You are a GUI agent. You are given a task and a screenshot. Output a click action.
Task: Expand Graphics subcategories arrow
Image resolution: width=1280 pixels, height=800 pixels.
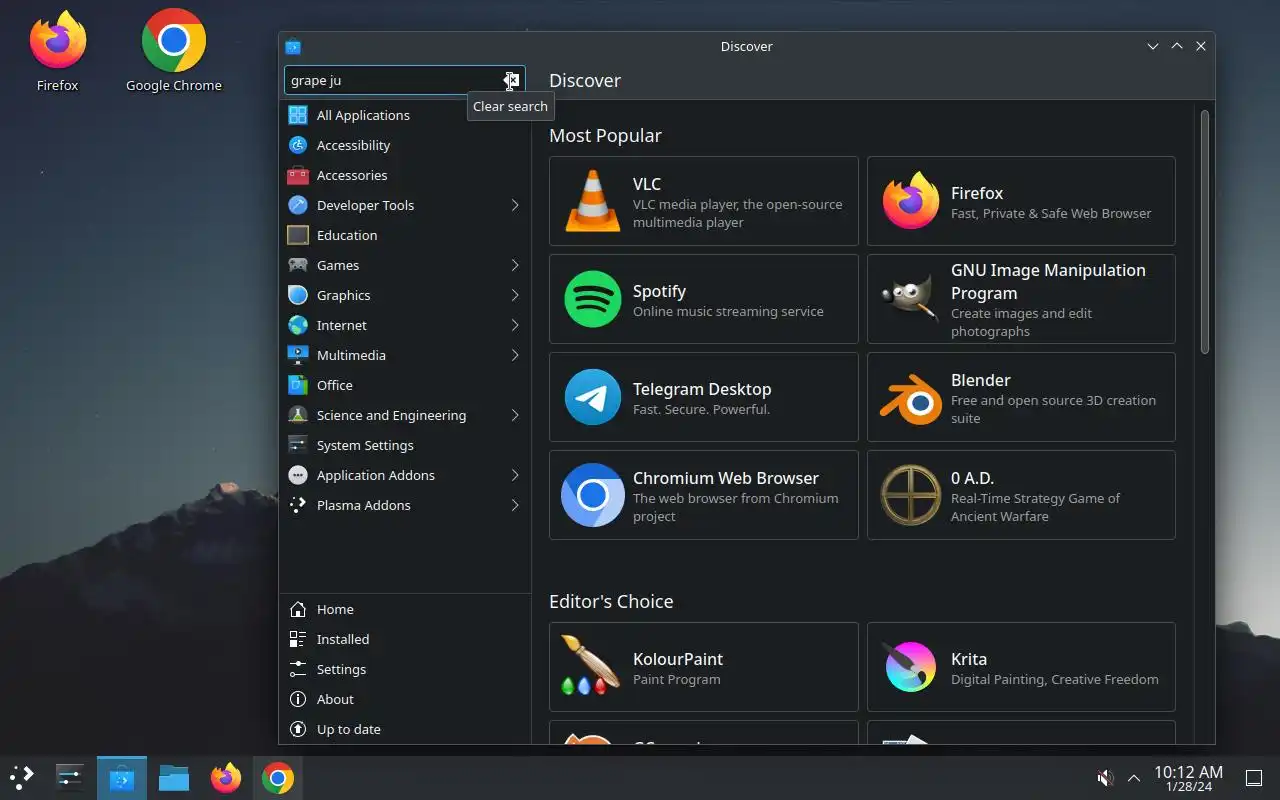pos(515,295)
